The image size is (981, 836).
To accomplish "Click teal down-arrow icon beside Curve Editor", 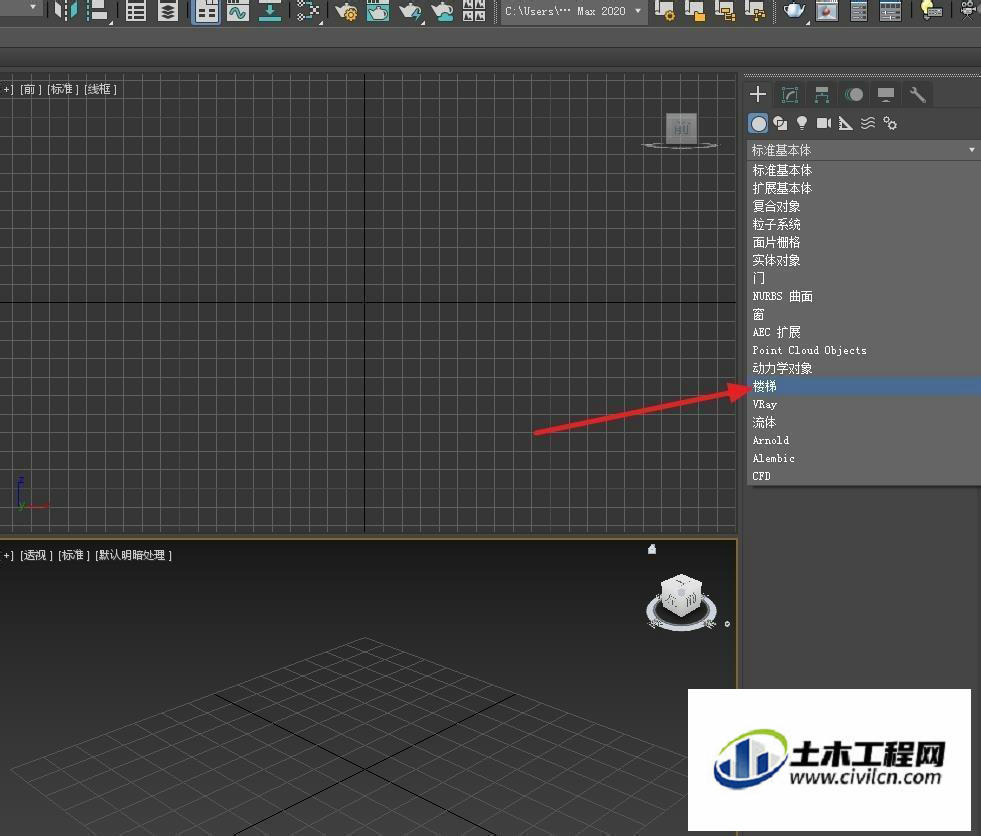I will (x=270, y=11).
